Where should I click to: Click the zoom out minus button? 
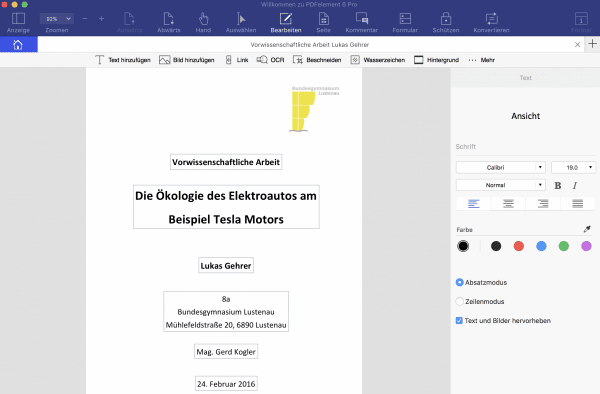(85, 19)
